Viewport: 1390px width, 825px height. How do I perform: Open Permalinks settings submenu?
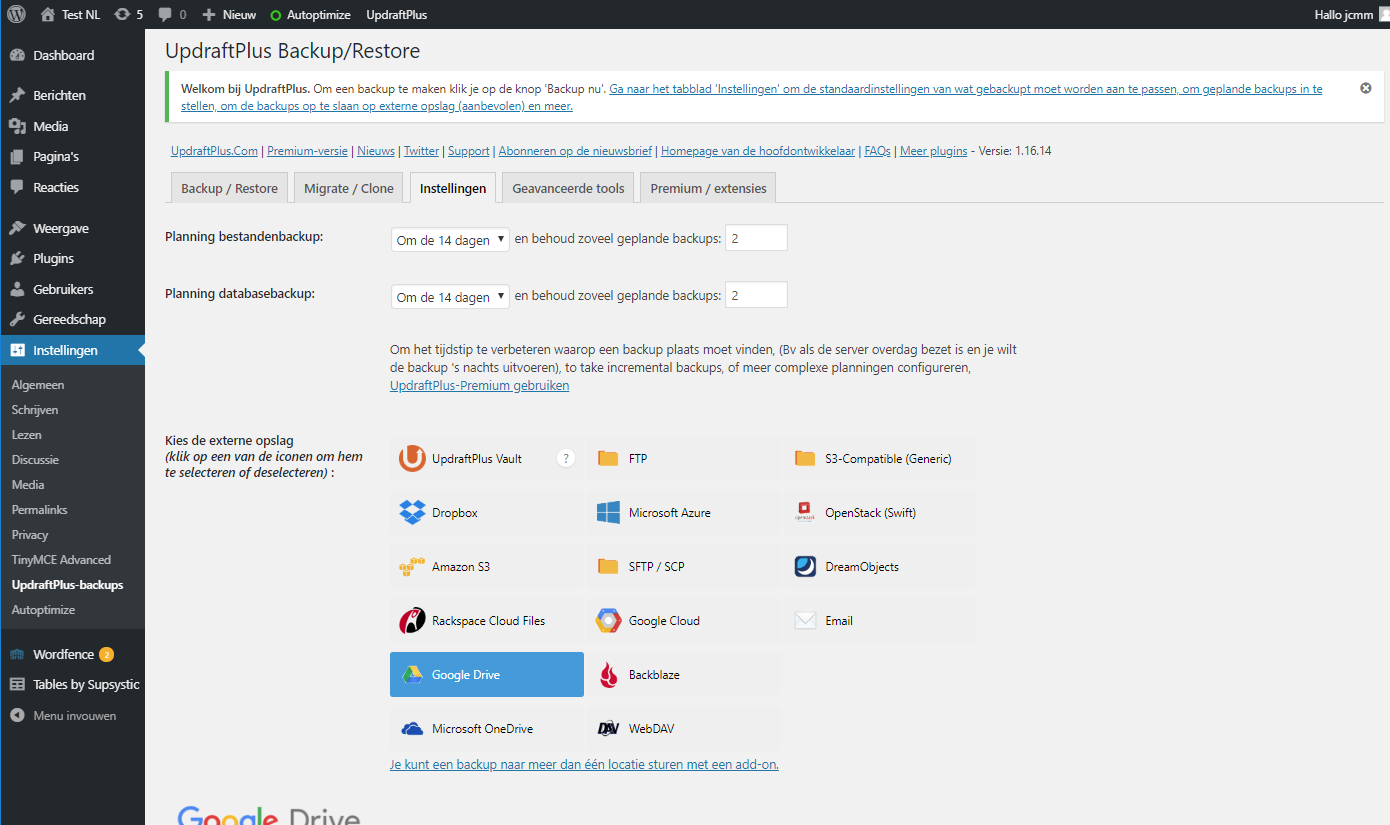click(39, 510)
